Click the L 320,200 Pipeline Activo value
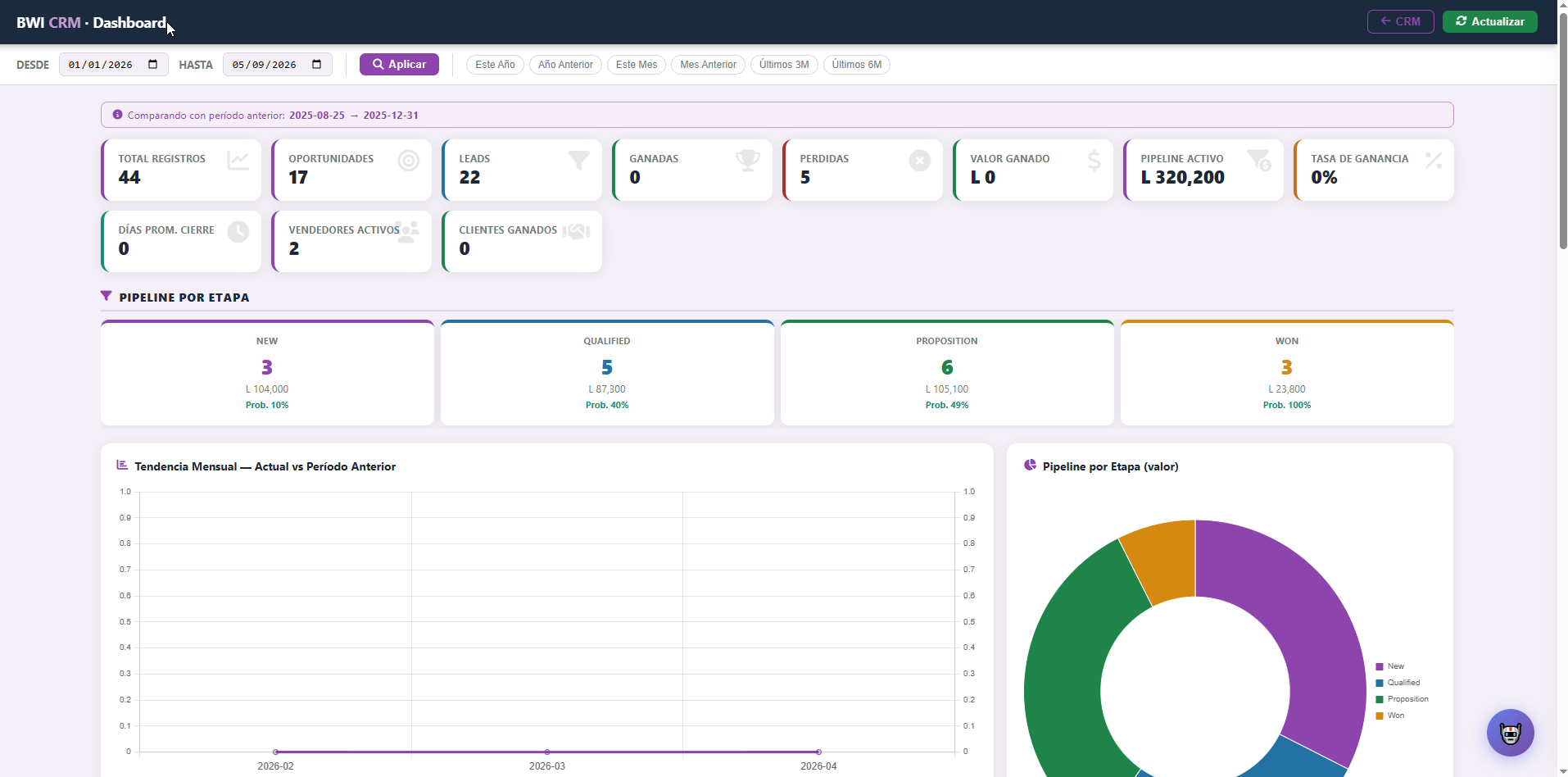This screenshot has width=1568, height=777. (x=1182, y=177)
